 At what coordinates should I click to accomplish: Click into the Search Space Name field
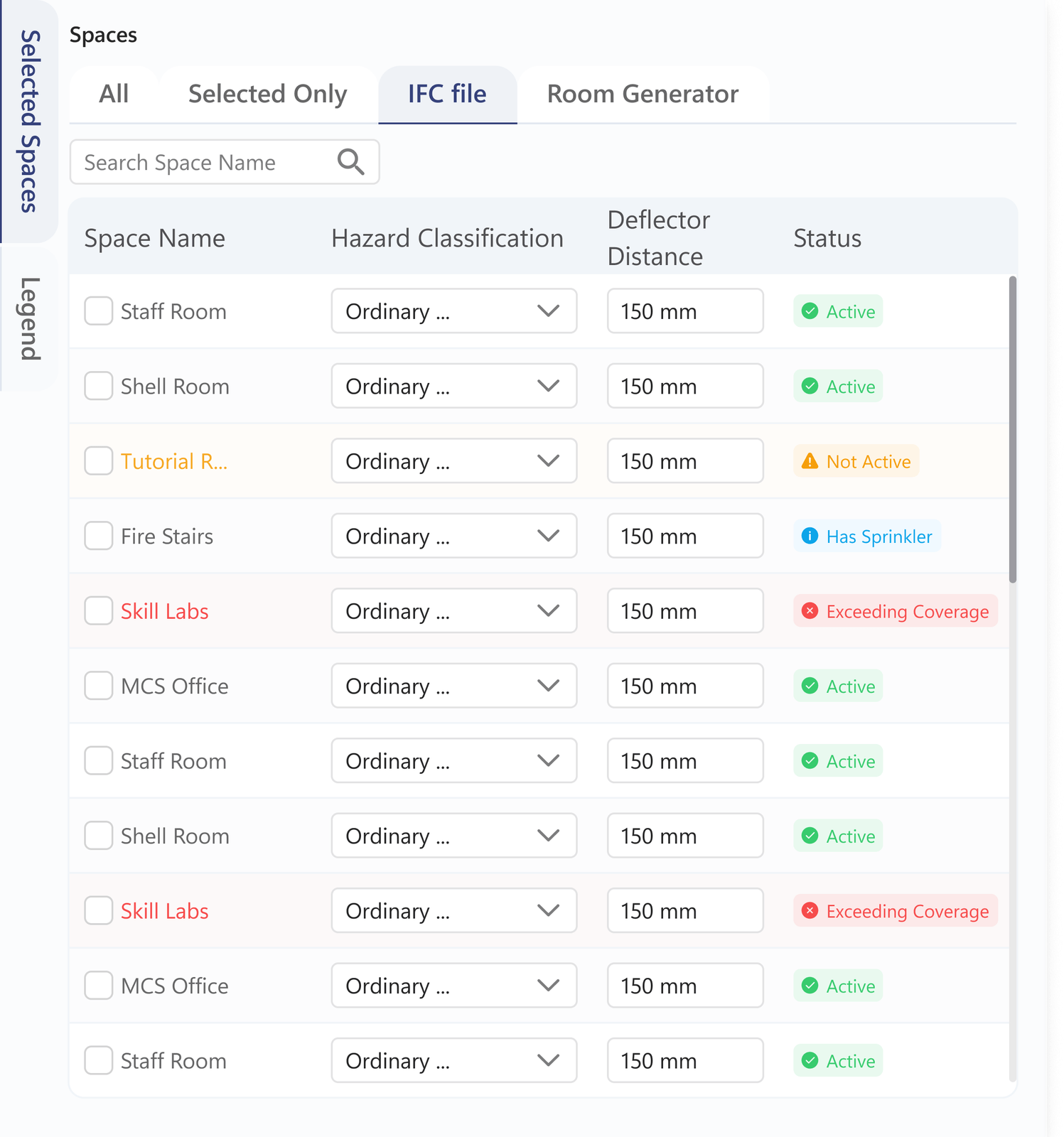point(225,162)
